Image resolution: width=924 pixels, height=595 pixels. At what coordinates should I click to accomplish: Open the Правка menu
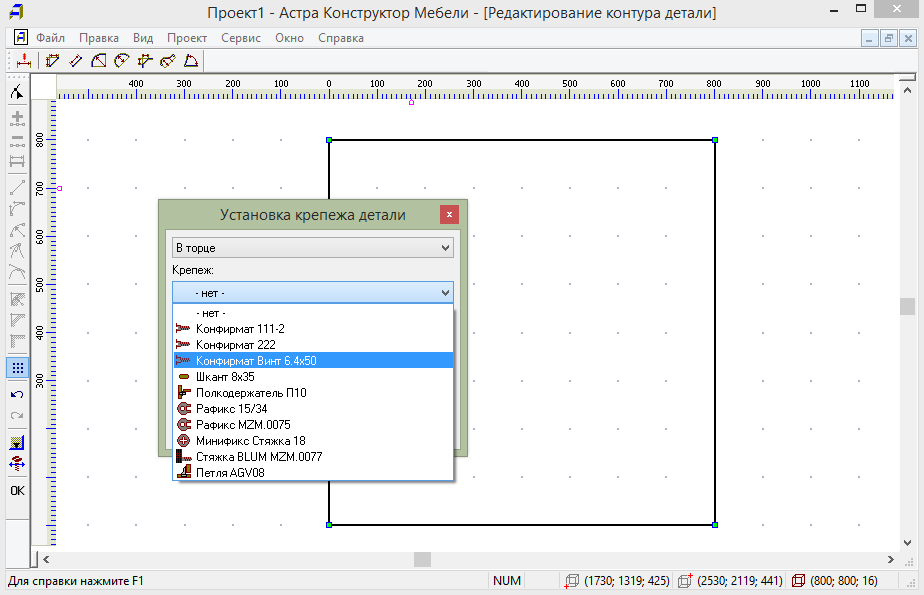point(99,38)
